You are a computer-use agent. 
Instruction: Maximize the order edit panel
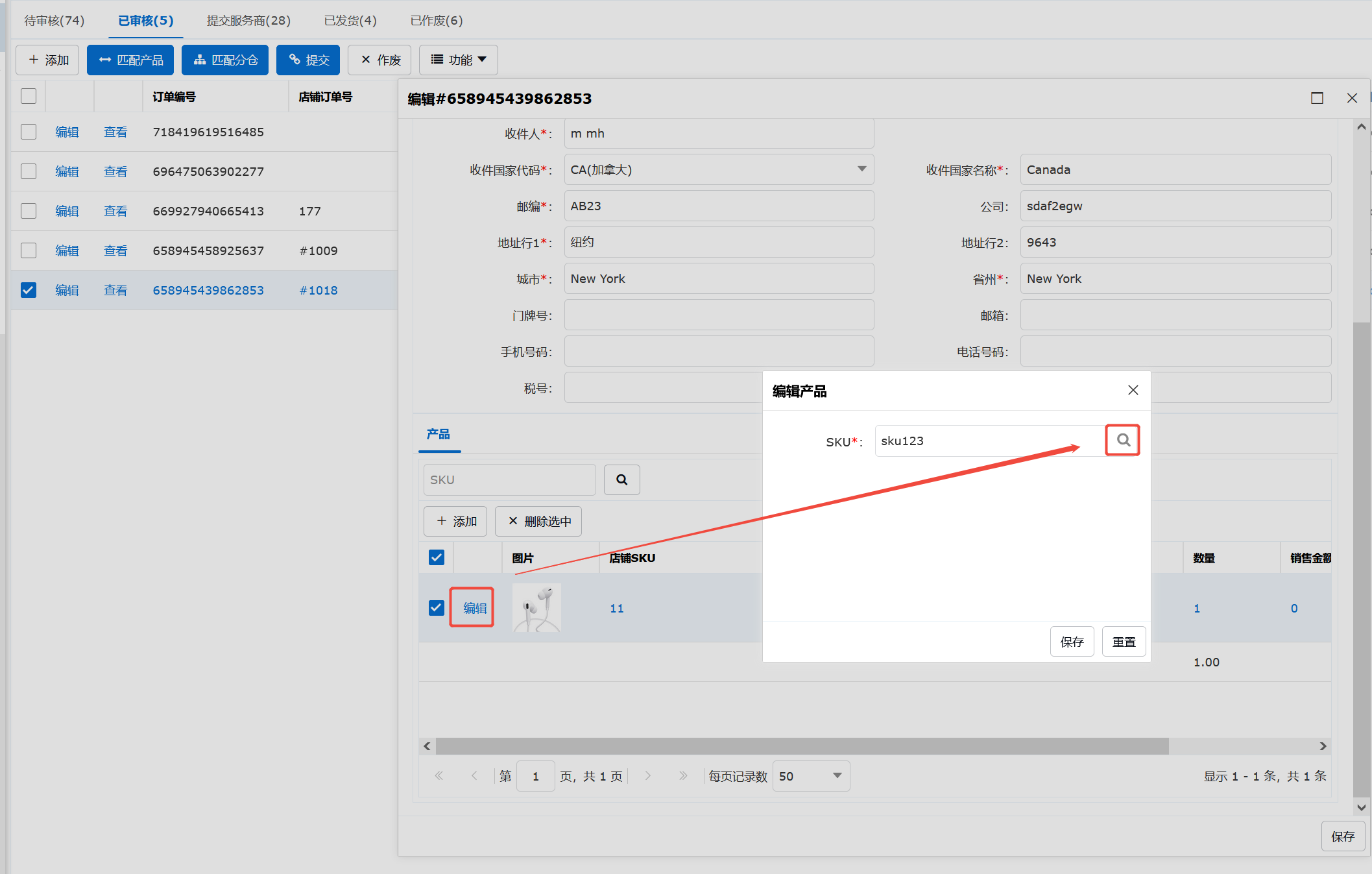1317,98
